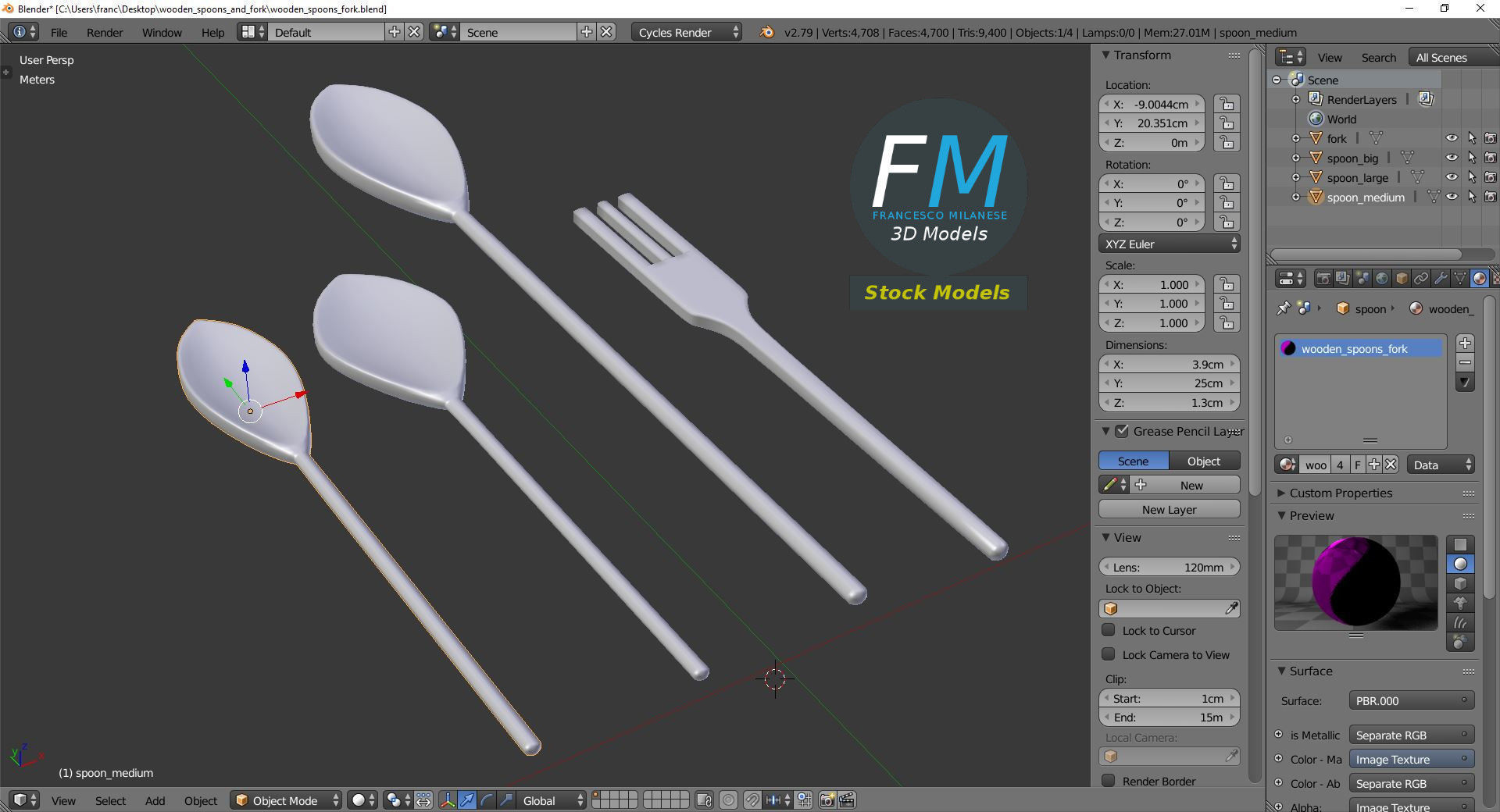Open the Object Mode selector
Viewport: 1500px width, 812px height.
tap(286, 800)
